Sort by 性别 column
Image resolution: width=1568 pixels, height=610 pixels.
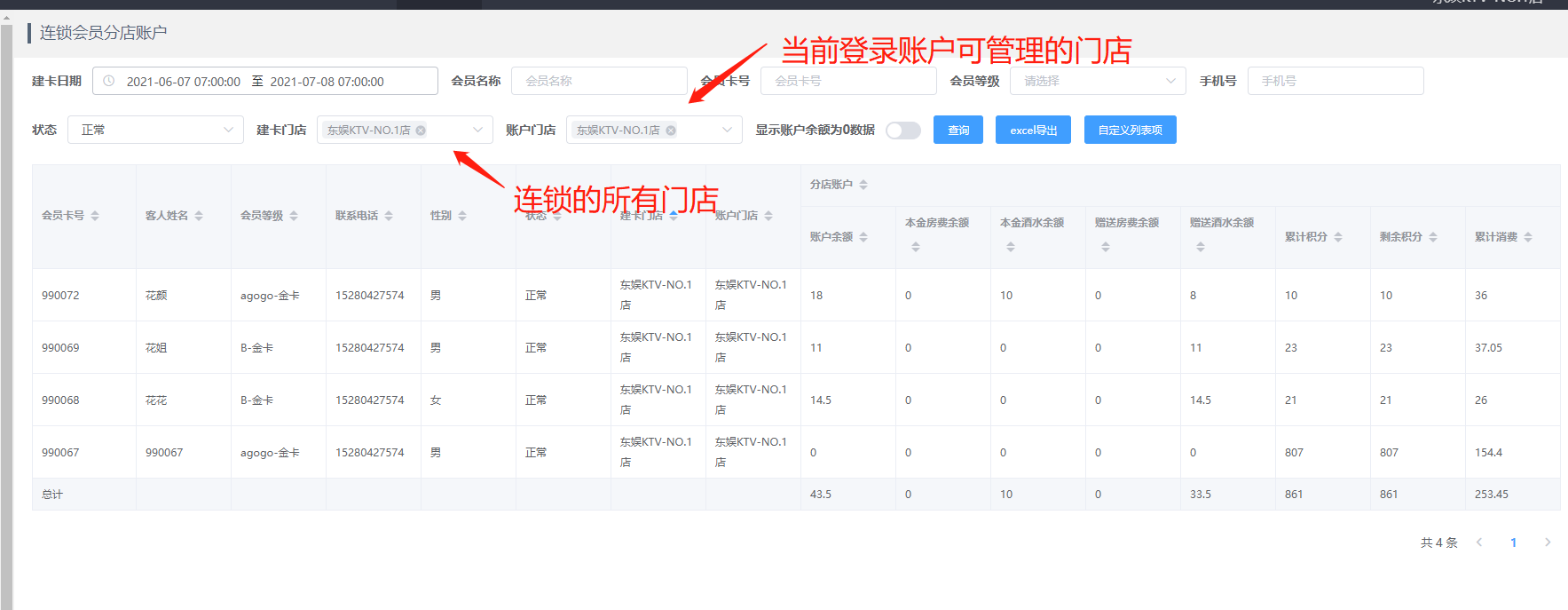[x=462, y=216]
